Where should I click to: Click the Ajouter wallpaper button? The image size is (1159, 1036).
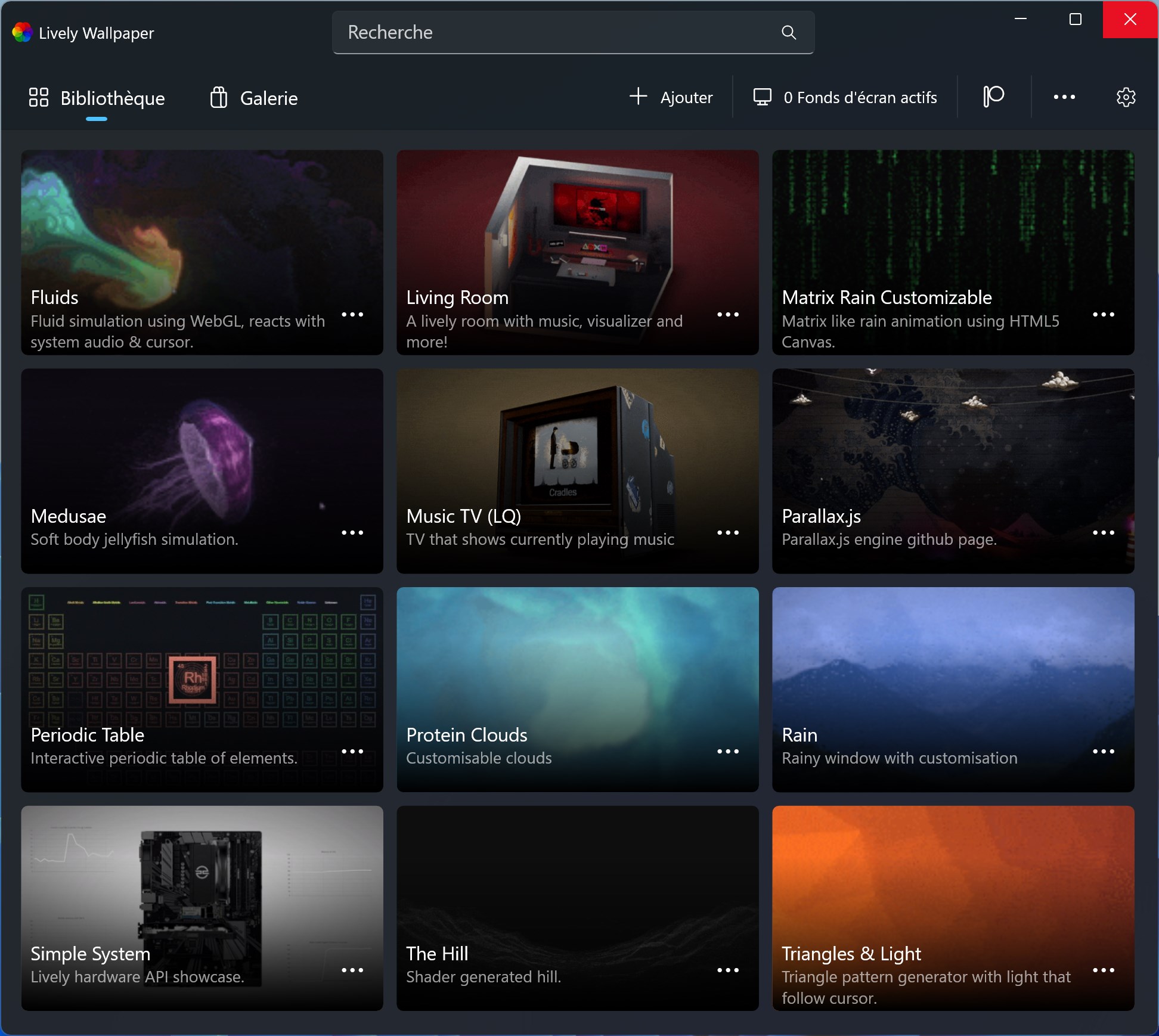[671, 97]
